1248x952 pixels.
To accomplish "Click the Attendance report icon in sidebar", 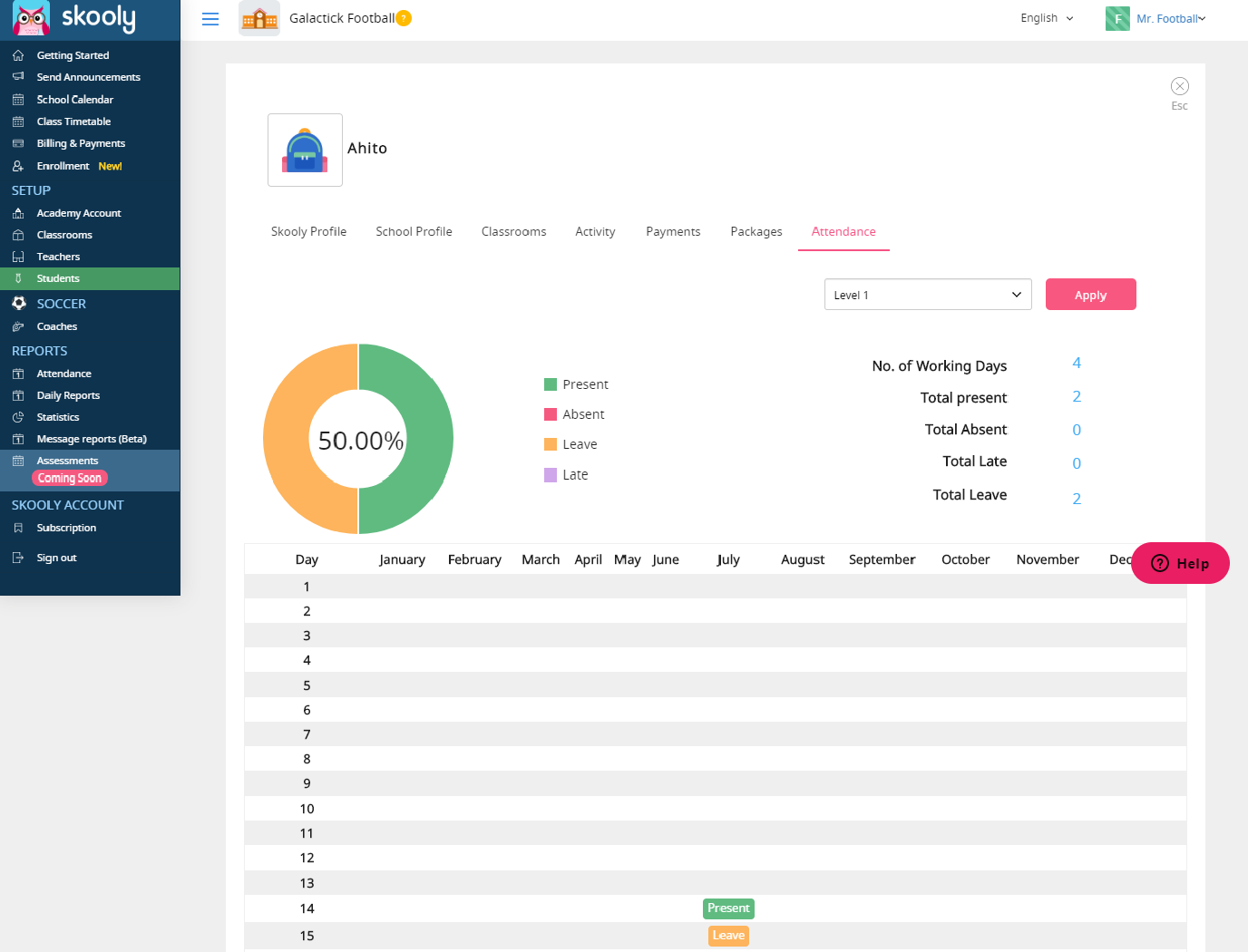I will pyautogui.click(x=18, y=374).
